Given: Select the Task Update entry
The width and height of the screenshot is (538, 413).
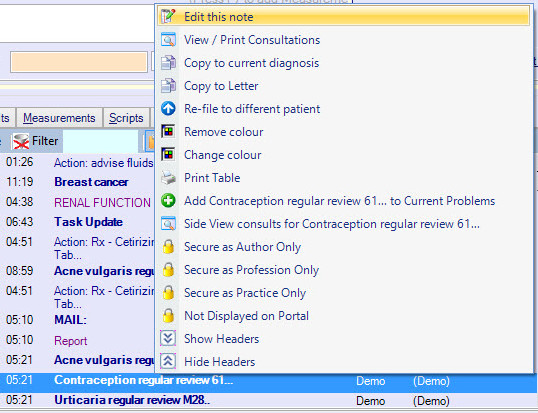Looking at the screenshot, I should click(x=78, y=222).
